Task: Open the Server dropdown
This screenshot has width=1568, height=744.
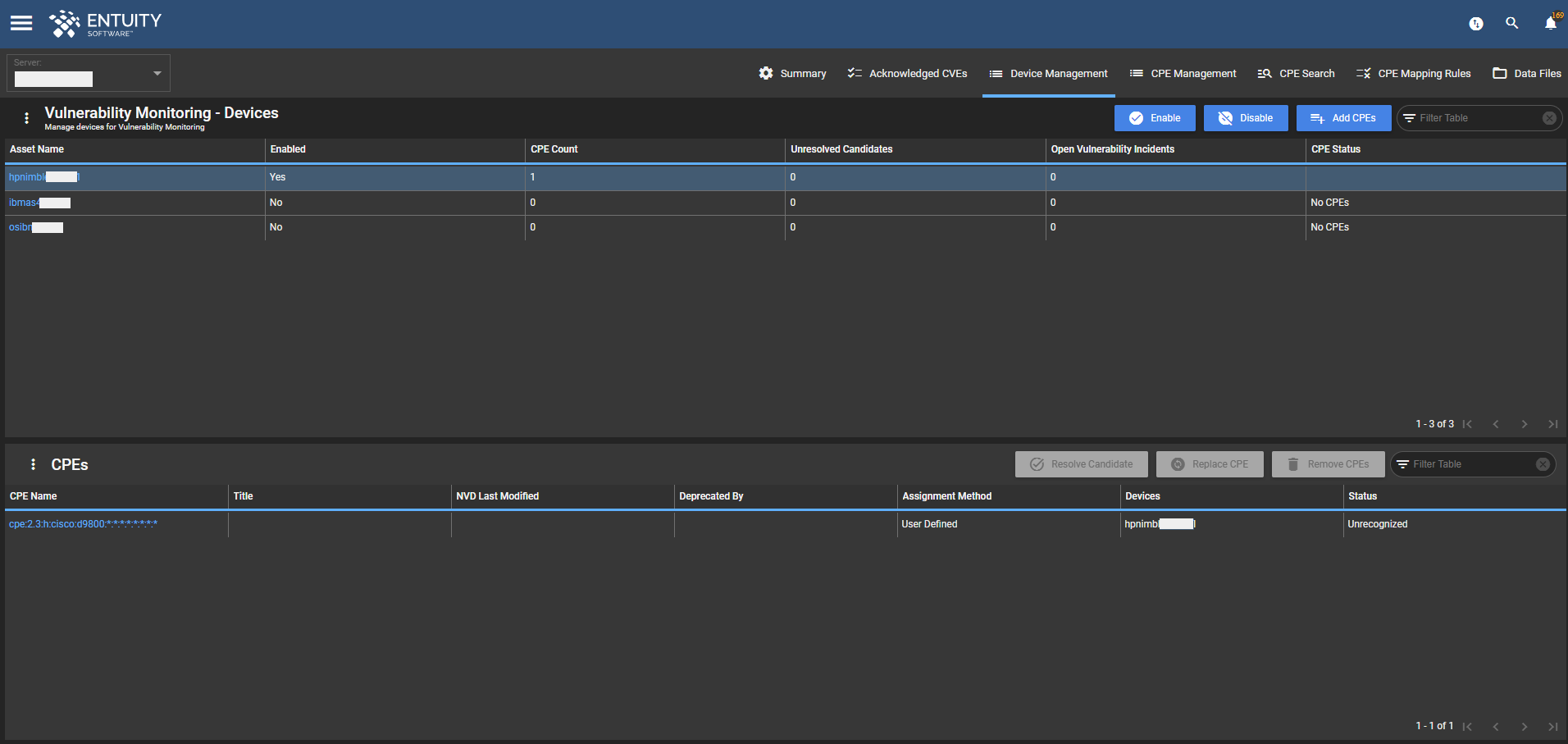Action: pyautogui.click(x=89, y=73)
